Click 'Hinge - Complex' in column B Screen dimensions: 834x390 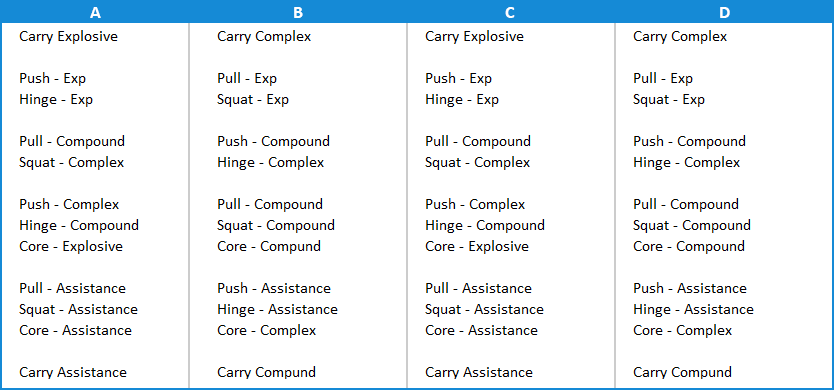click(x=270, y=162)
